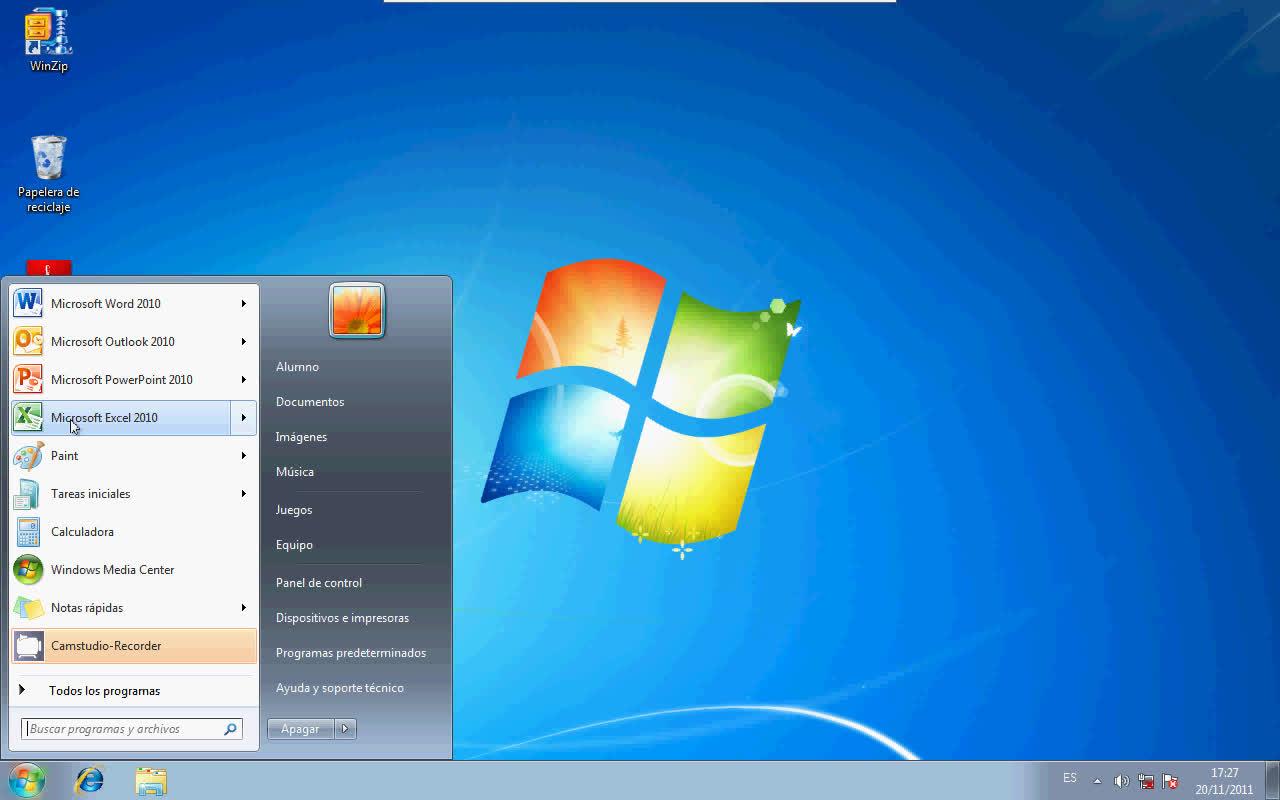Image resolution: width=1280 pixels, height=800 pixels.
Task: Click the ES language indicator
Action: coord(1070,778)
